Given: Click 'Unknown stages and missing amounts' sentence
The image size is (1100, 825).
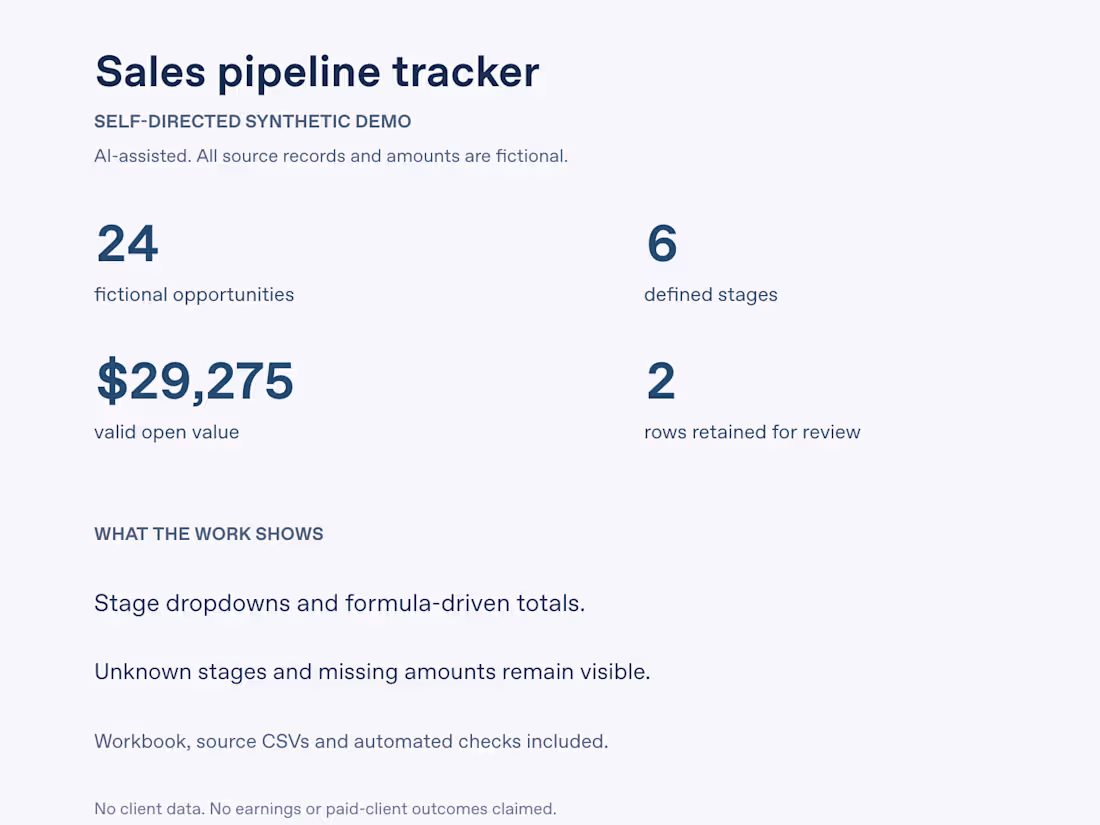Looking at the screenshot, I should [373, 672].
